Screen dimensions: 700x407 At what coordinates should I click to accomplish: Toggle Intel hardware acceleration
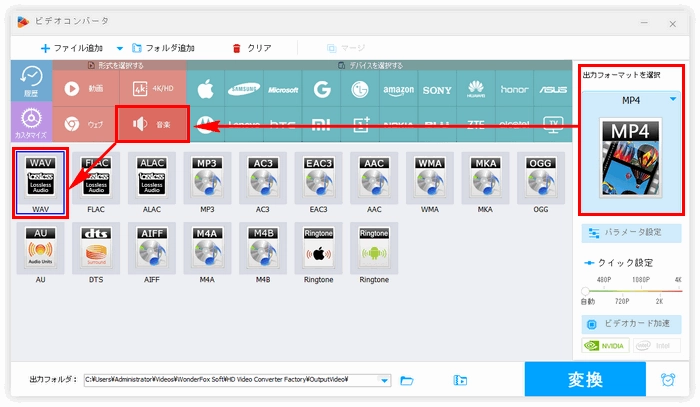point(655,346)
